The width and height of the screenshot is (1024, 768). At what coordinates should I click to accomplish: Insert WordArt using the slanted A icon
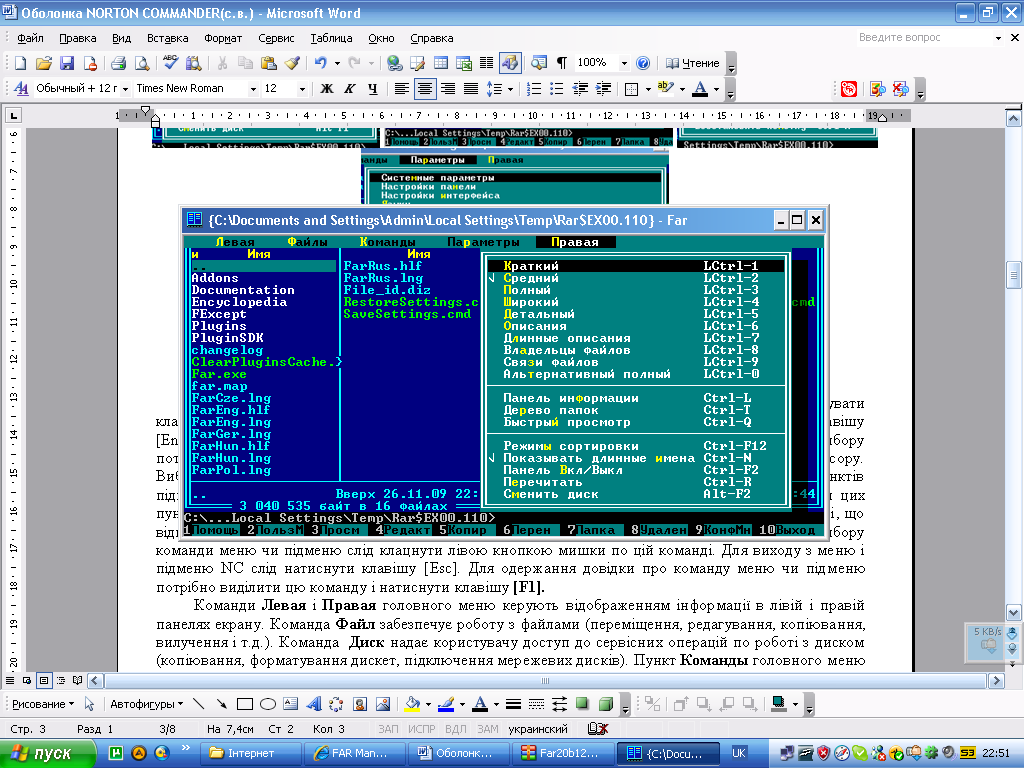[314, 704]
